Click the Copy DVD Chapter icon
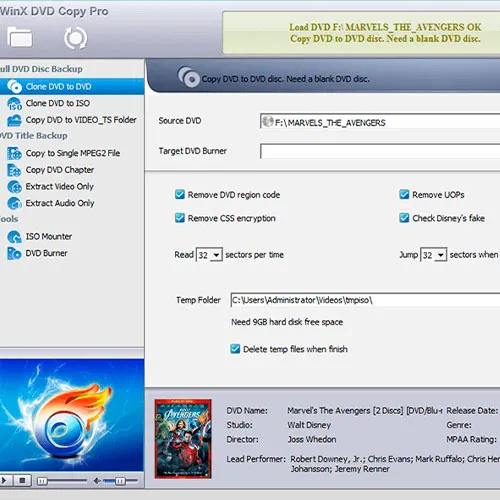The image size is (500, 500). tap(14, 170)
